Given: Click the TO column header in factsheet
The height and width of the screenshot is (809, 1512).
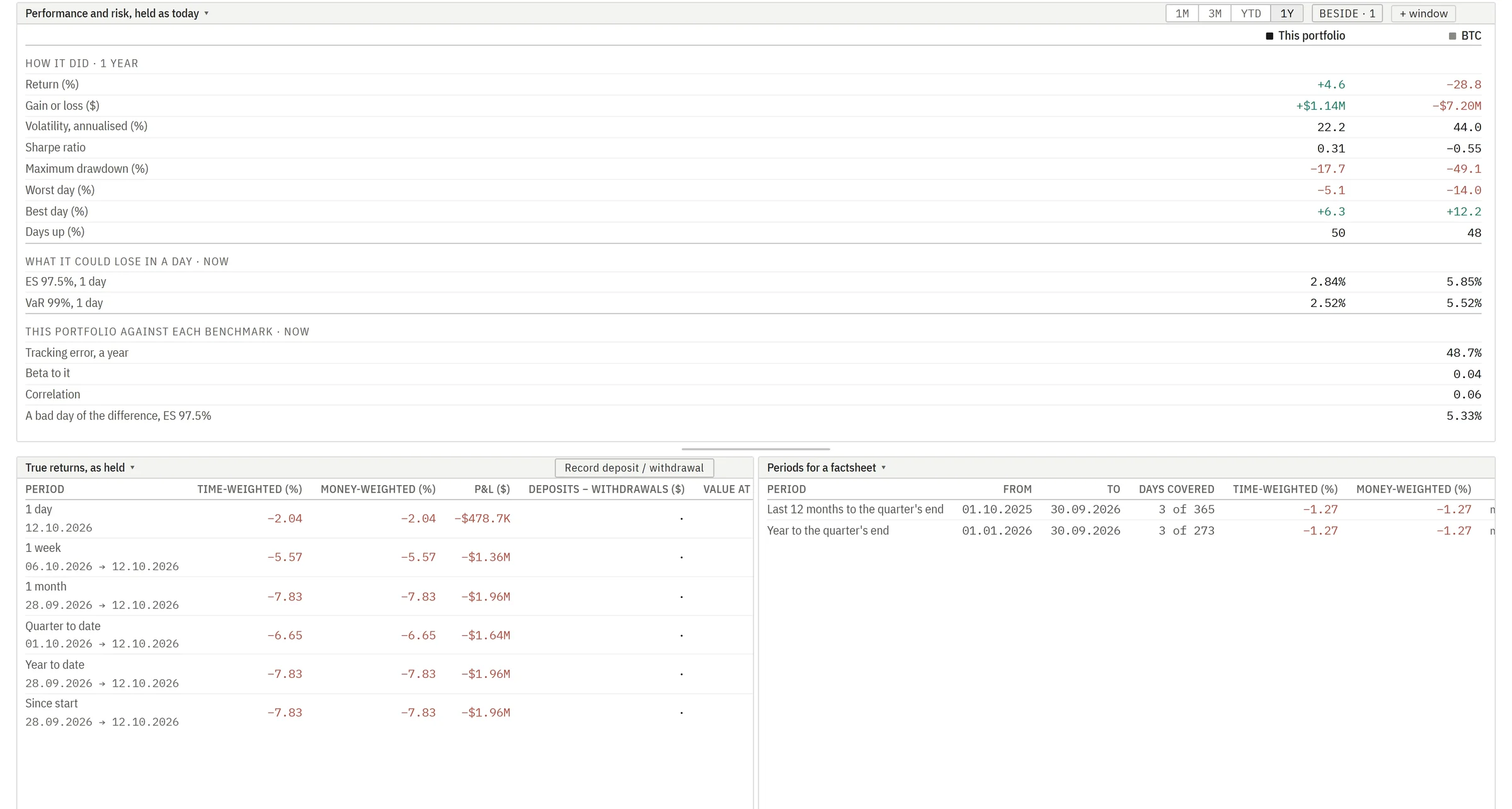Looking at the screenshot, I should [x=1113, y=489].
